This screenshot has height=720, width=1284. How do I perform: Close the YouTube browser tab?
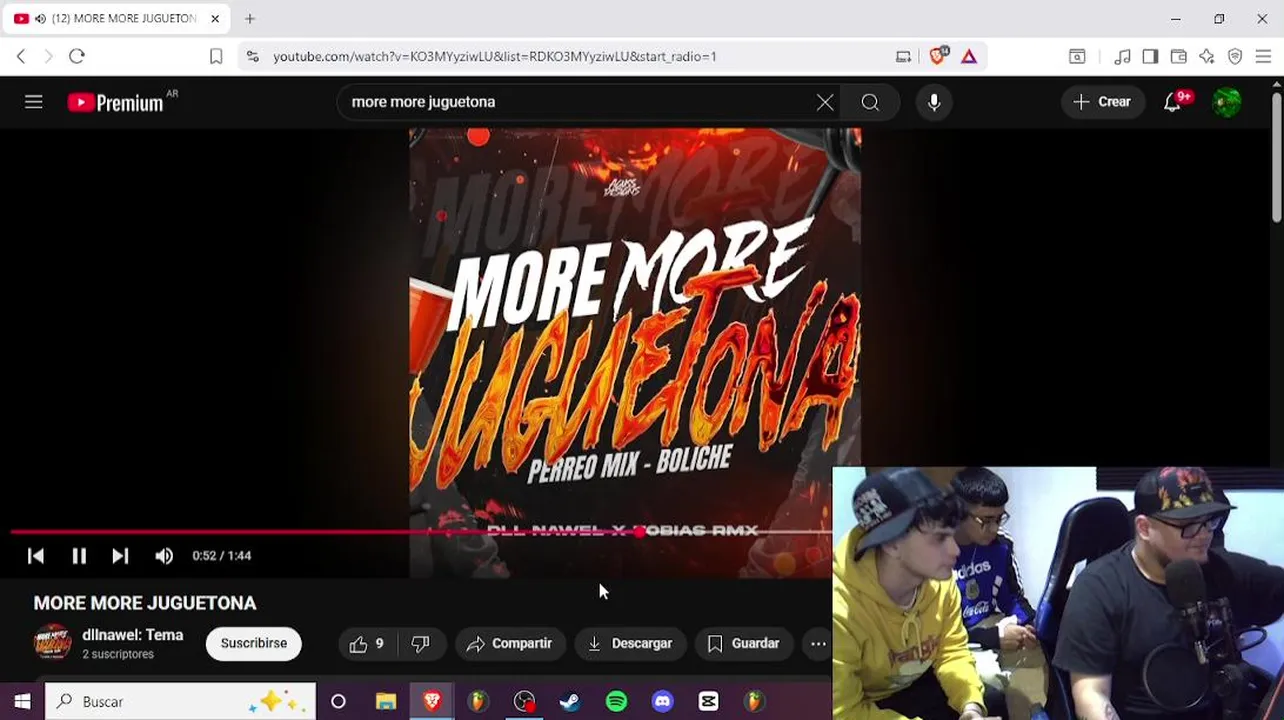[x=214, y=18]
